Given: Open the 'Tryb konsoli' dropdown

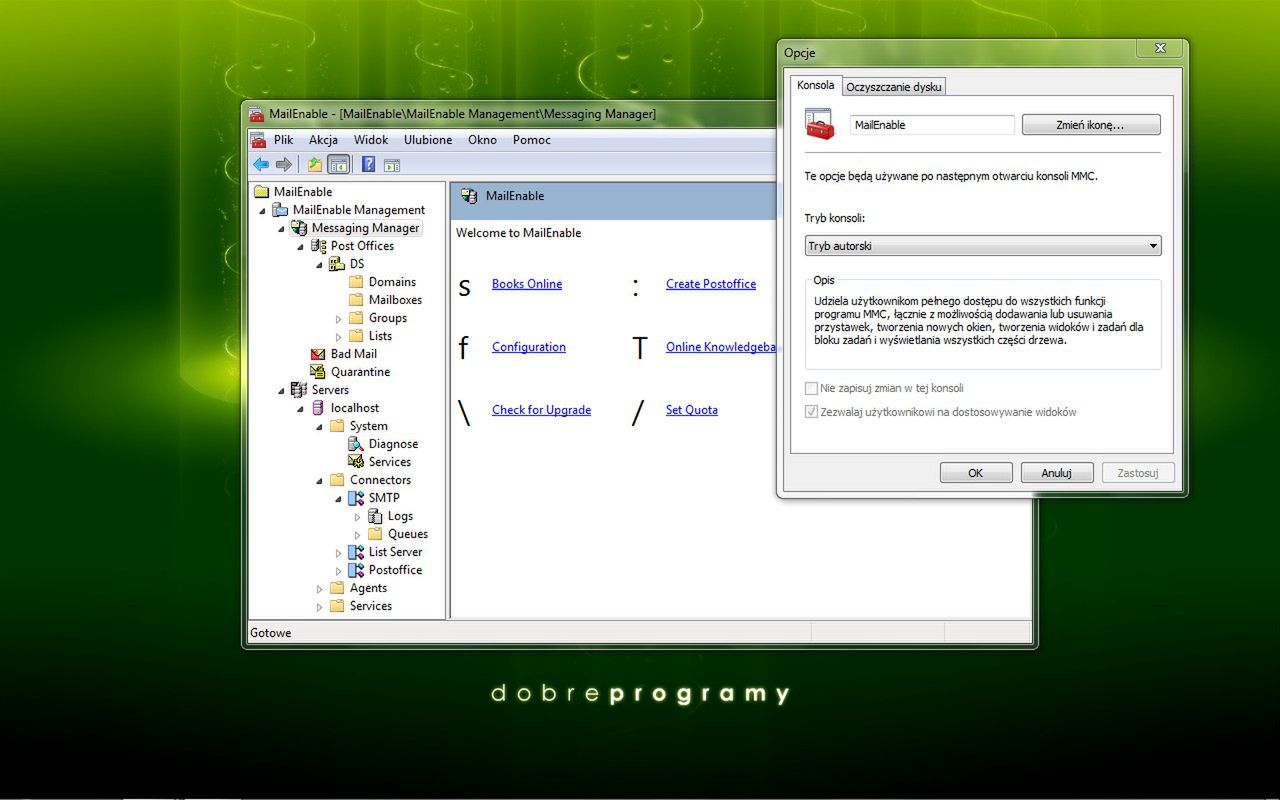Looking at the screenshot, I should (983, 246).
